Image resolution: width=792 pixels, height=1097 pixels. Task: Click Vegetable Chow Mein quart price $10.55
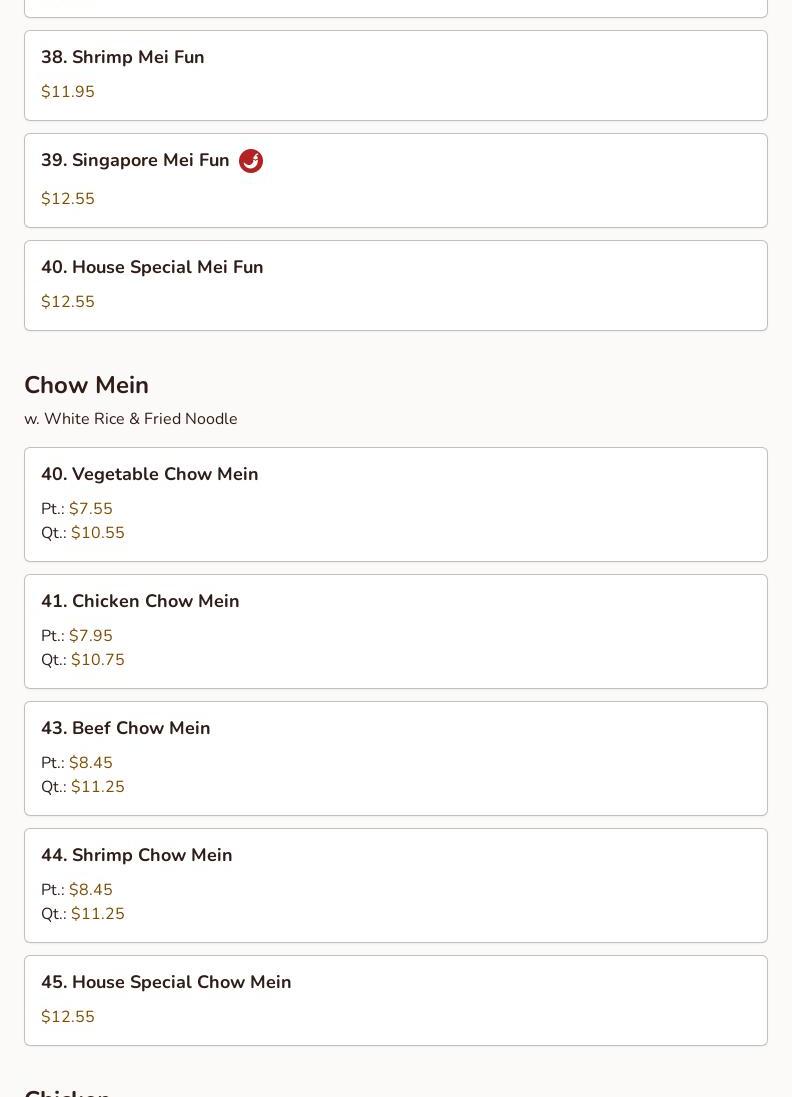(98, 533)
